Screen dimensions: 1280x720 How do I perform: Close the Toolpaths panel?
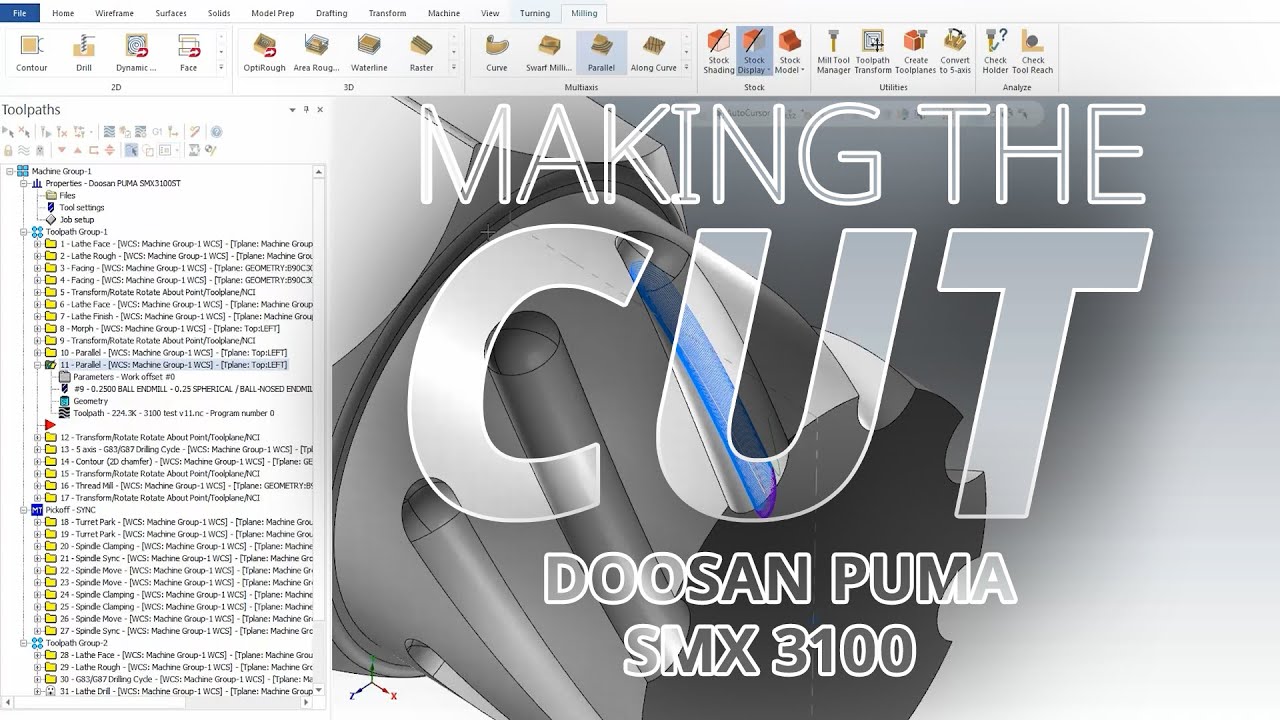click(320, 110)
